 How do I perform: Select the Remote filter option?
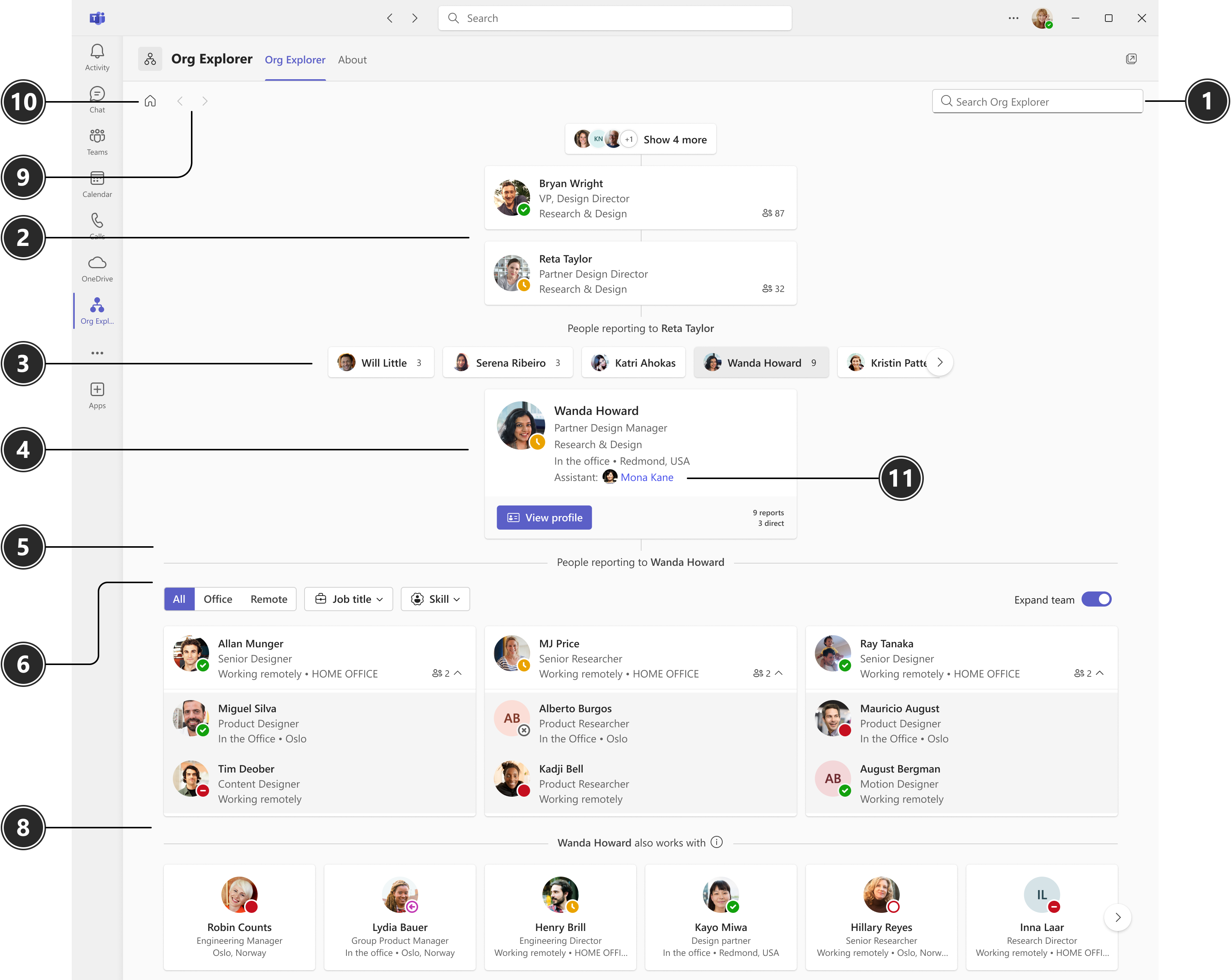[268, 599]
